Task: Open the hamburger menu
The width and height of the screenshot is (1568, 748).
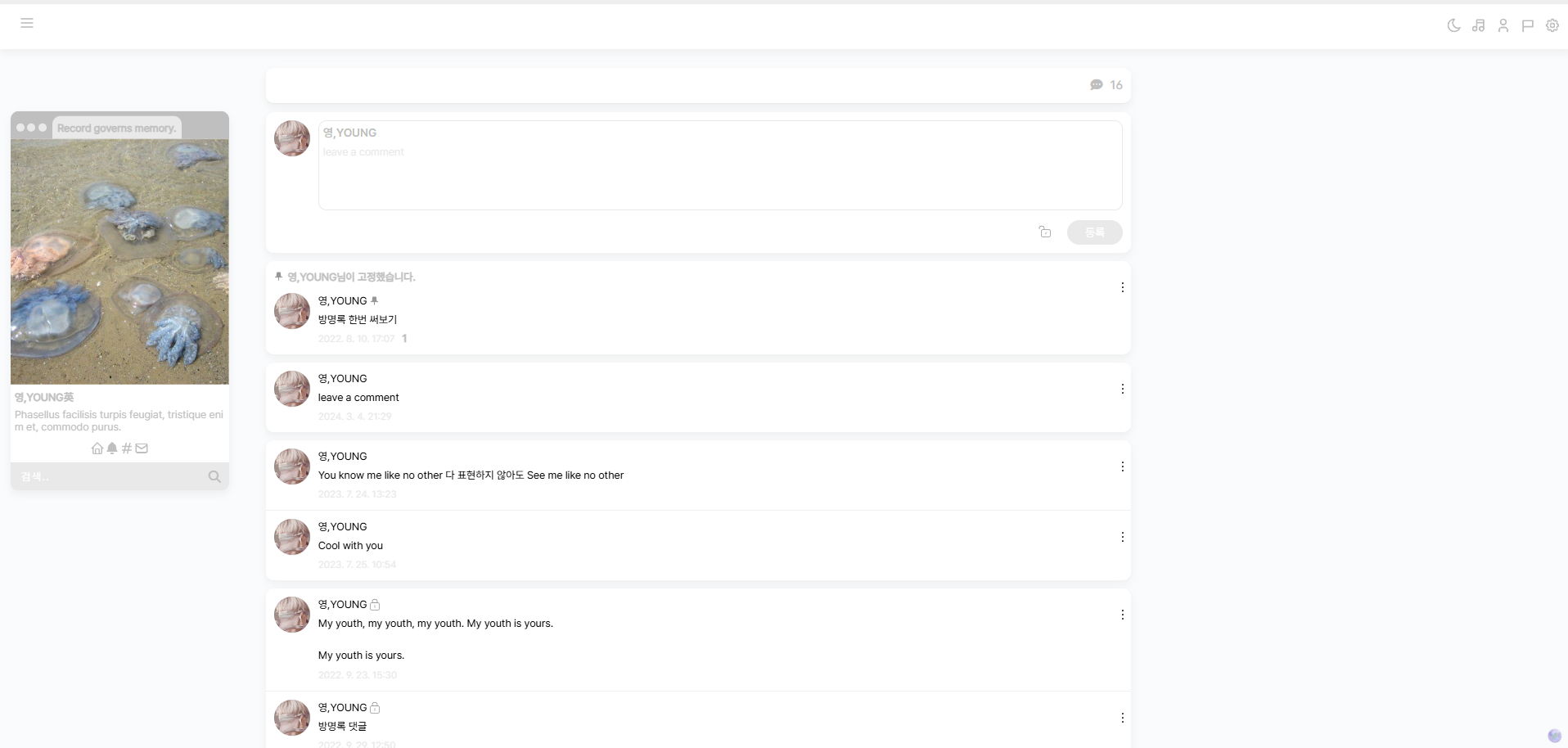Action: click(x=27, y=23)
